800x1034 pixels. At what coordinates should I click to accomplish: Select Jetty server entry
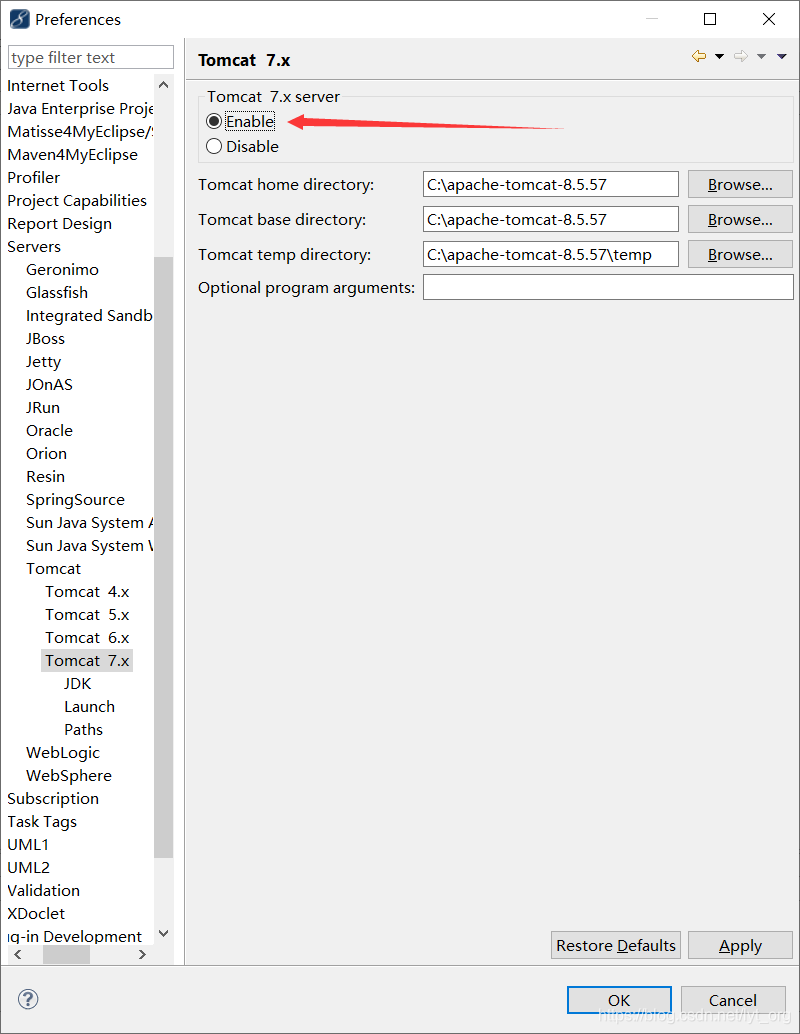tap(44, 362)
